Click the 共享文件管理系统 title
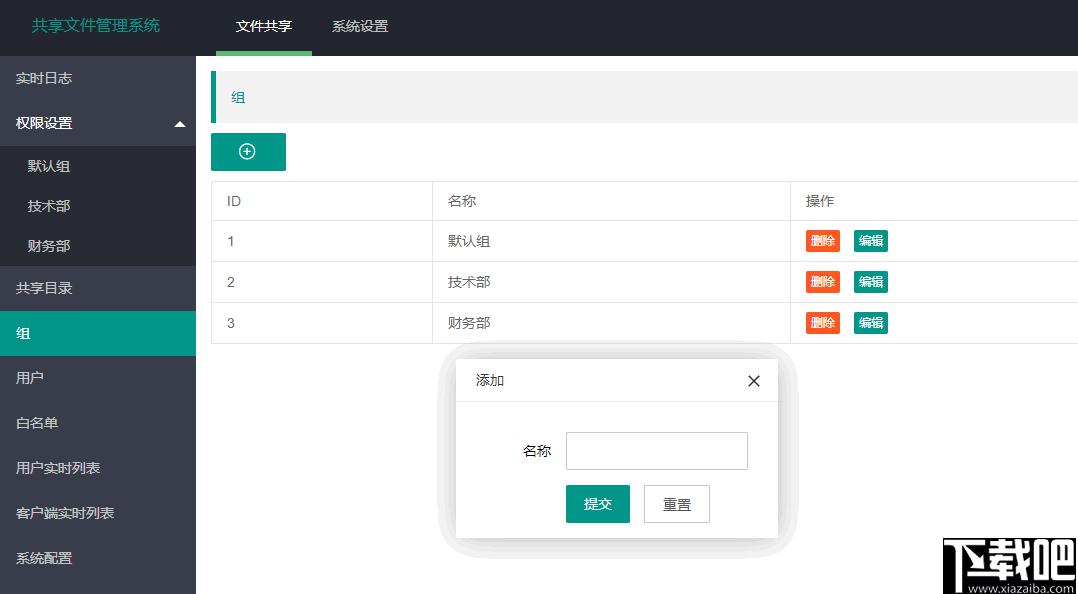 pyautogui.click(x=96, y=26)
